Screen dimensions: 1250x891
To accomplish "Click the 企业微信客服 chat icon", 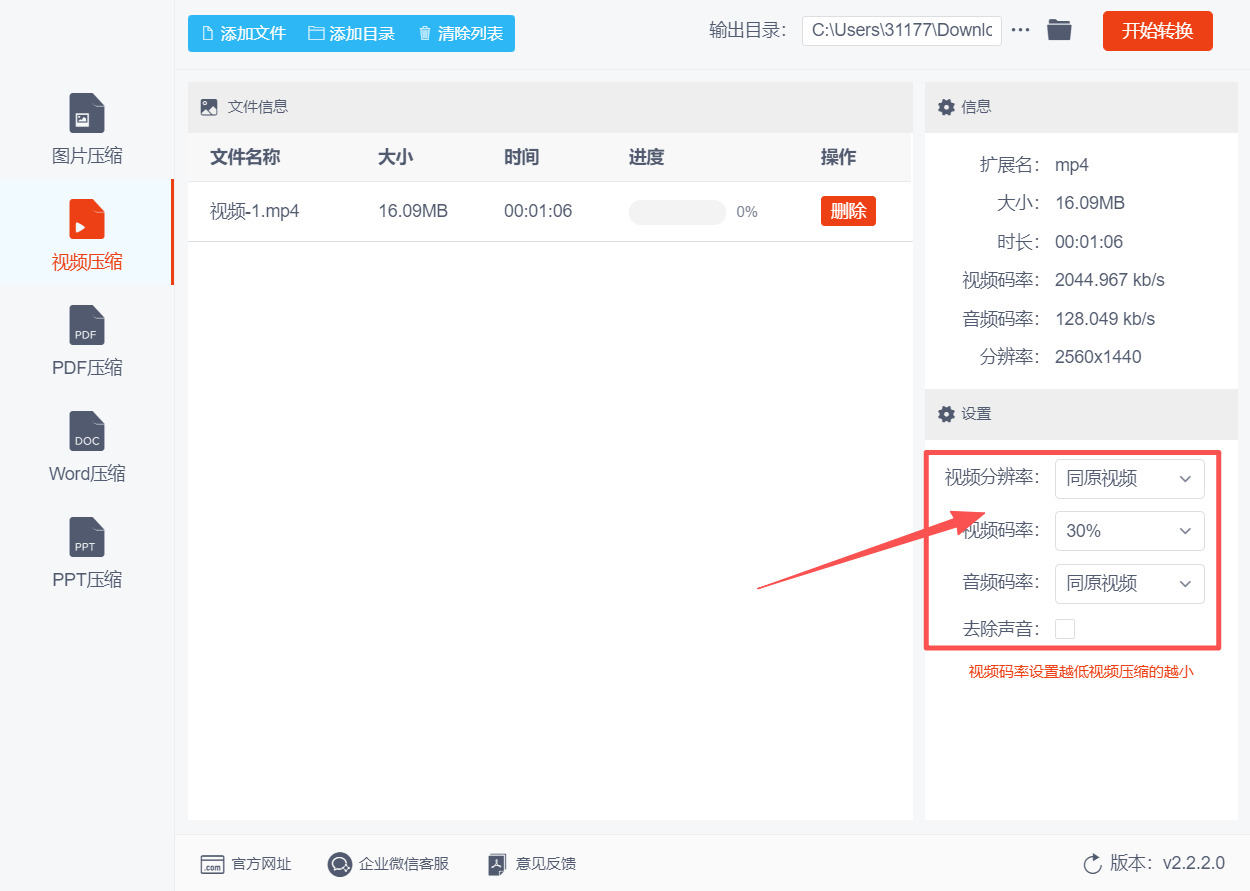I will [x=340, y=864].
